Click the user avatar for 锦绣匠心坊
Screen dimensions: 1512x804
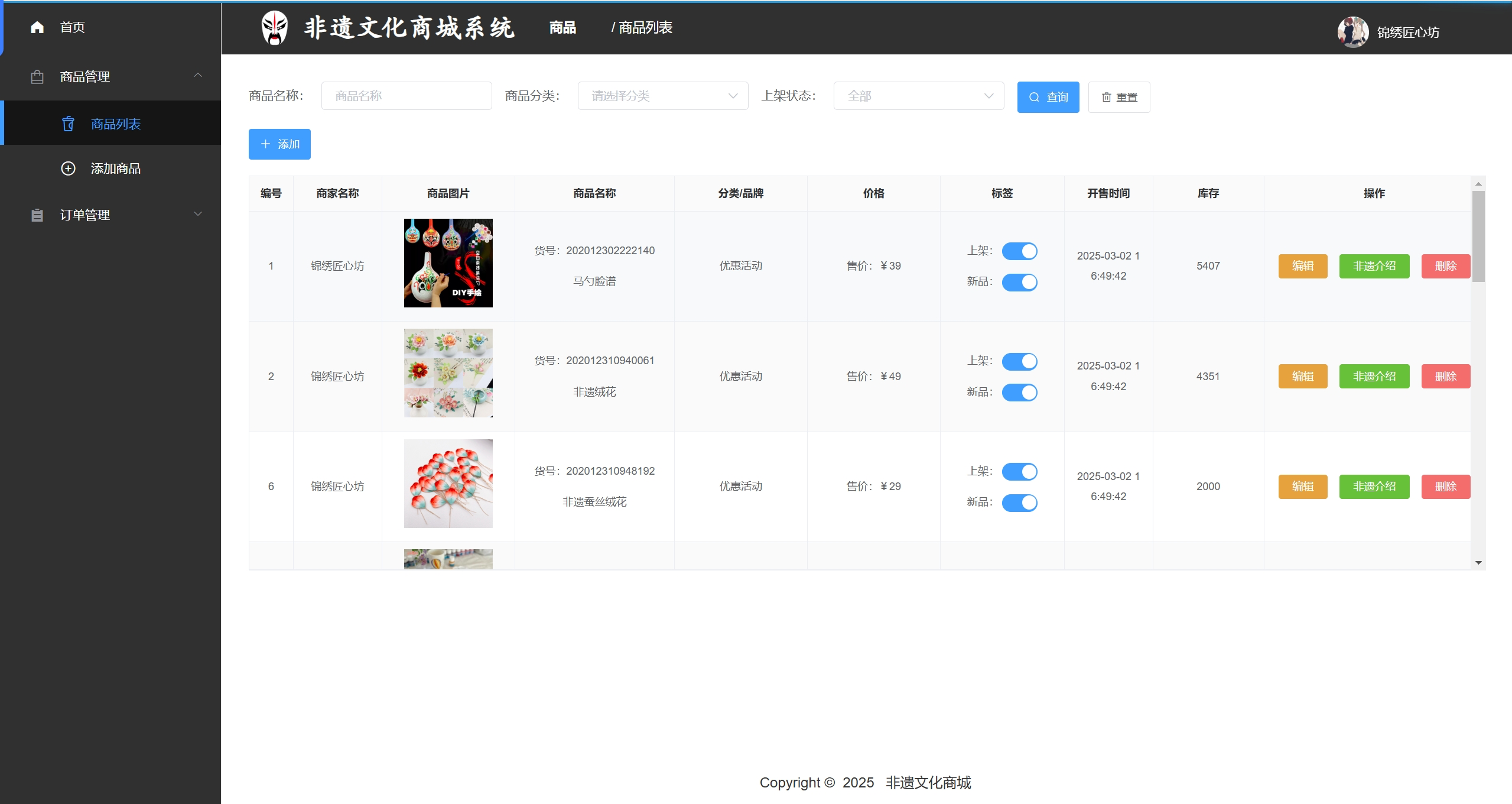point(1352,32)
